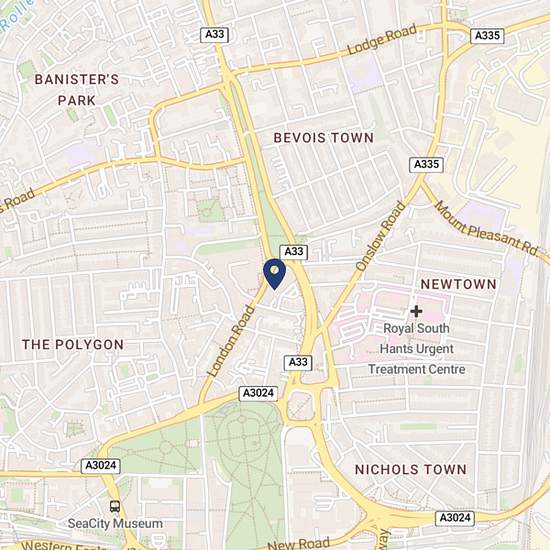The width and height of the screenshot is (550, 550).
Task: Click the Banister's Park area label
Action: (77, 90)
